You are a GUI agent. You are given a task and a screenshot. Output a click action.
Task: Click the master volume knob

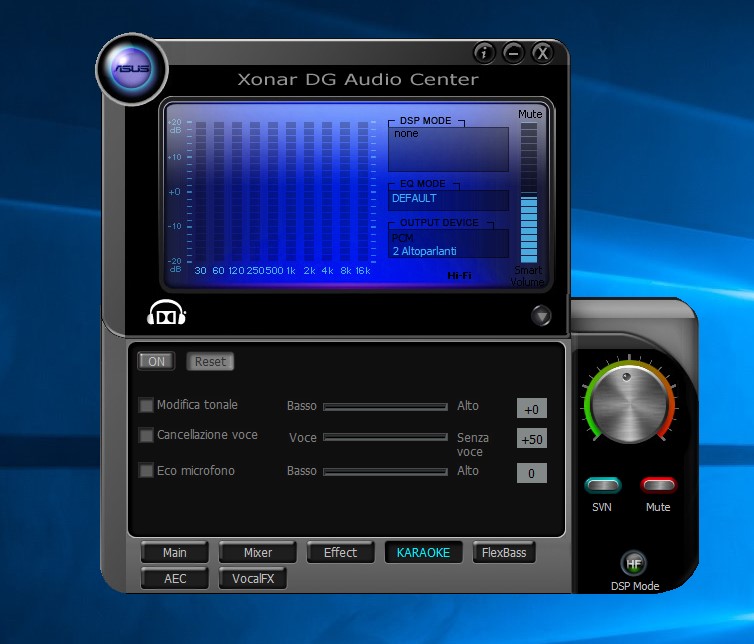[x=629, y=403]
